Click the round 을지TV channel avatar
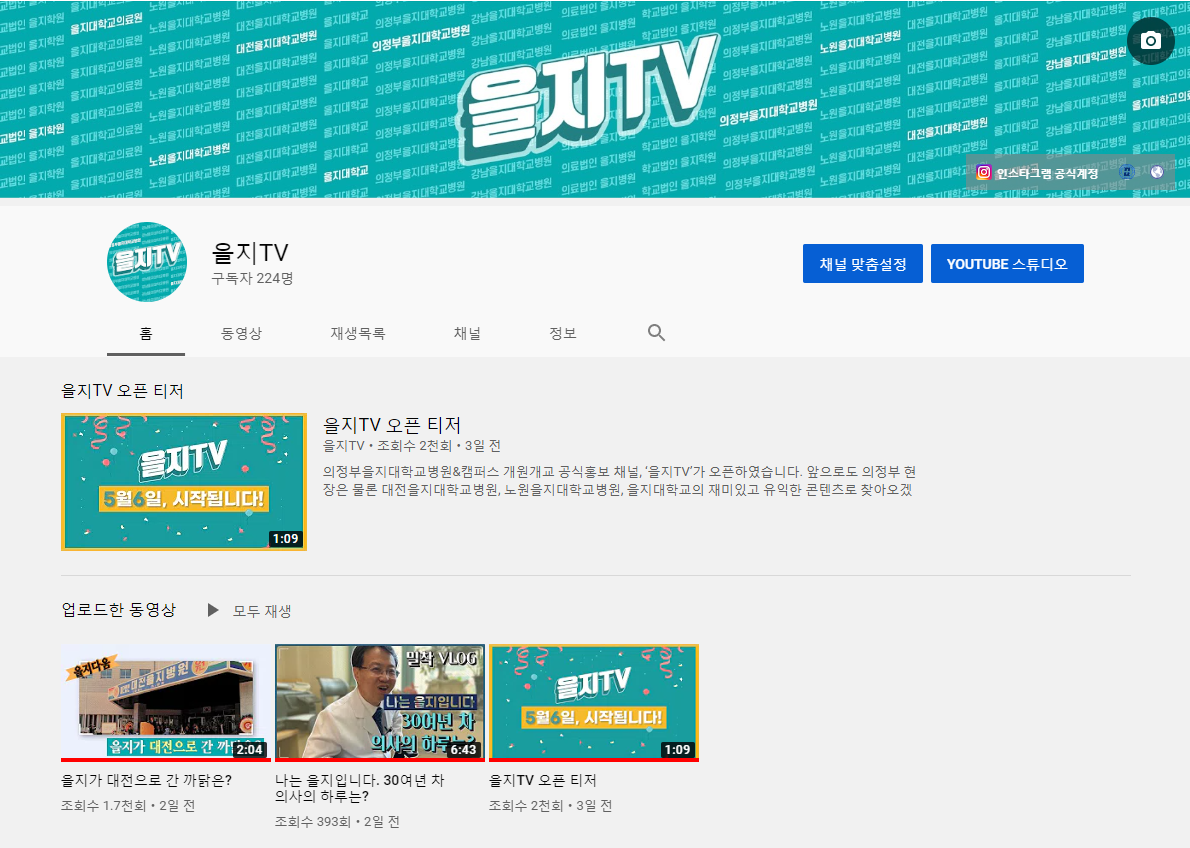Screen dimensions: 1190x848 click(146, 262)
